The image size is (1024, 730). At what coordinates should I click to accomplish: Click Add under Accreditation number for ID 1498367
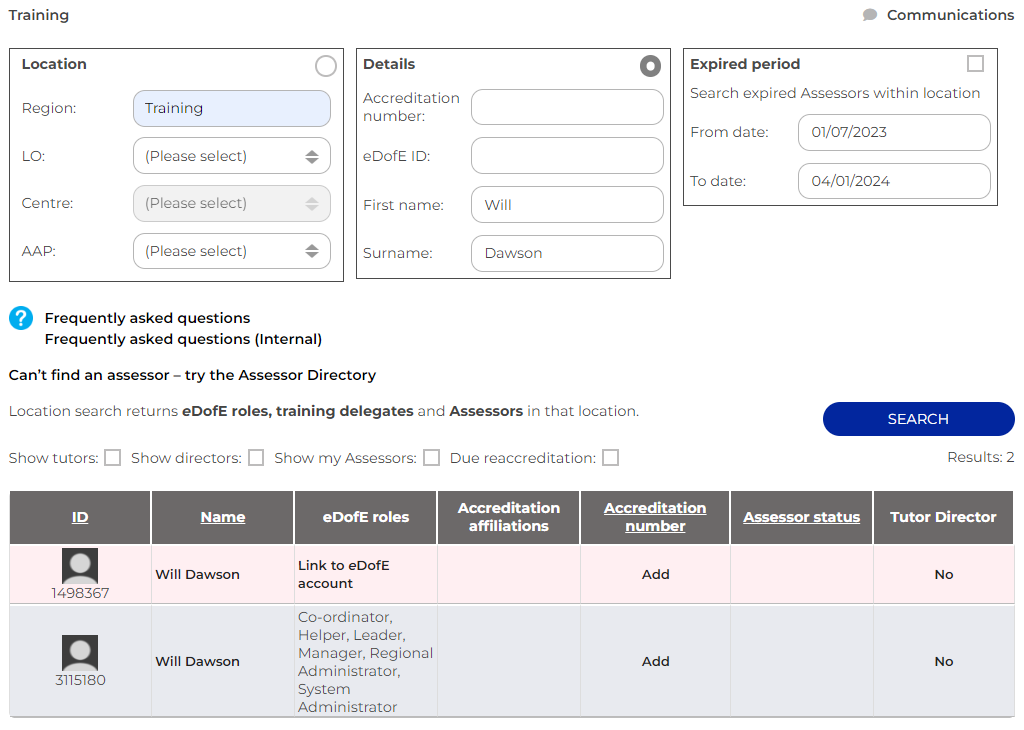(x=654, y=574)
